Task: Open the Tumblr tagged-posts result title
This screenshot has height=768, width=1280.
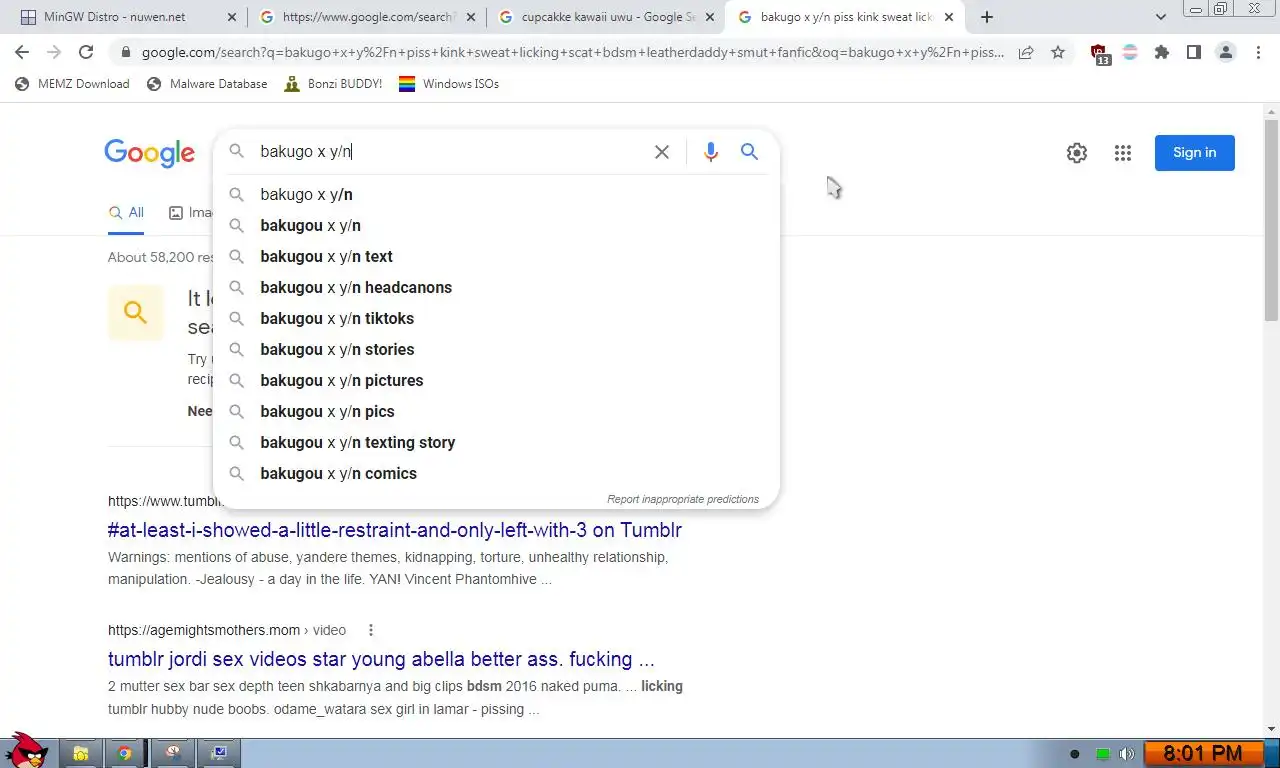Action: coord(395,530)
